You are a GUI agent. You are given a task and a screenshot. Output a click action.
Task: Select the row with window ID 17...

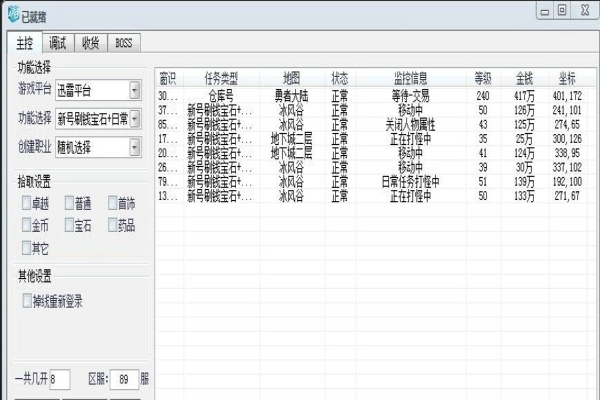click(375, 139)
